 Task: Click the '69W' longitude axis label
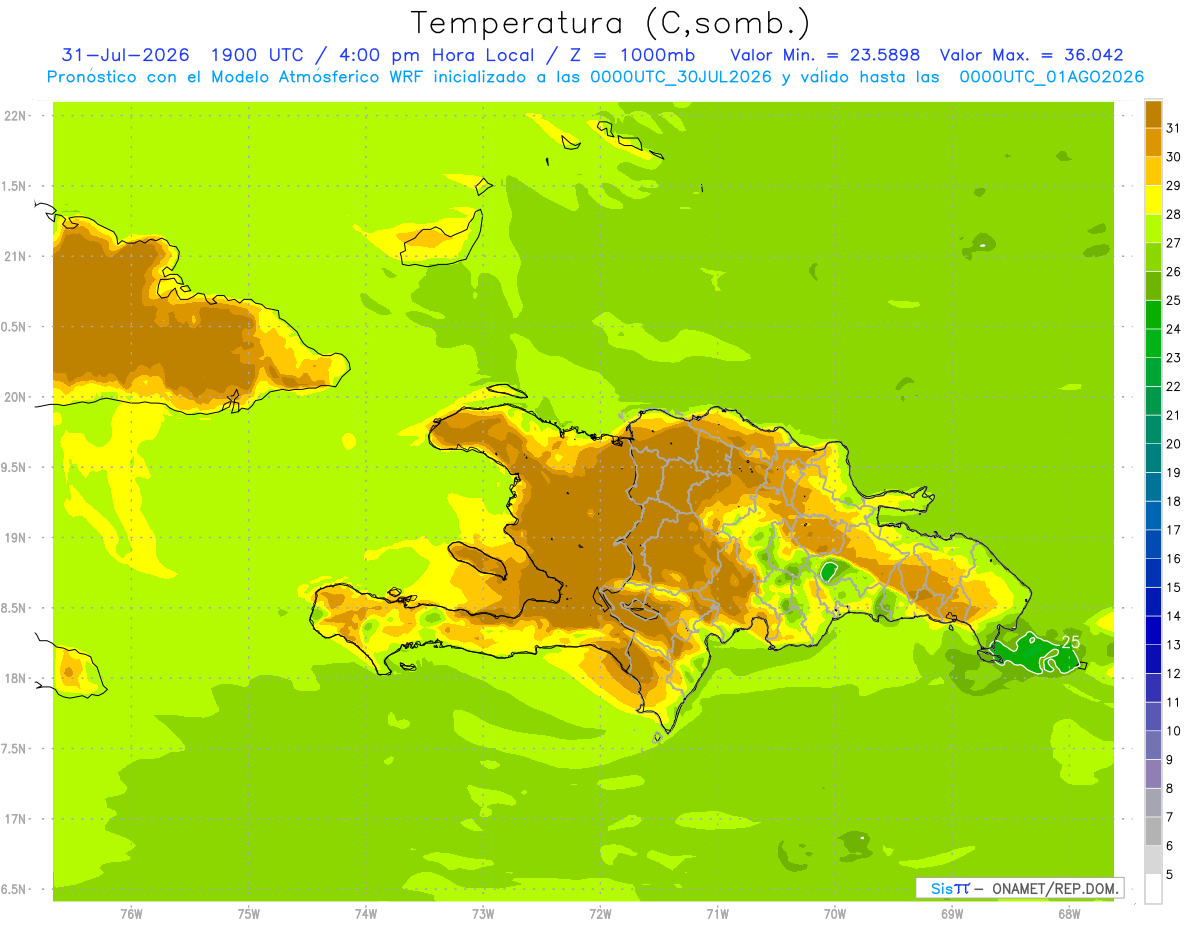[x=952, y=914]
